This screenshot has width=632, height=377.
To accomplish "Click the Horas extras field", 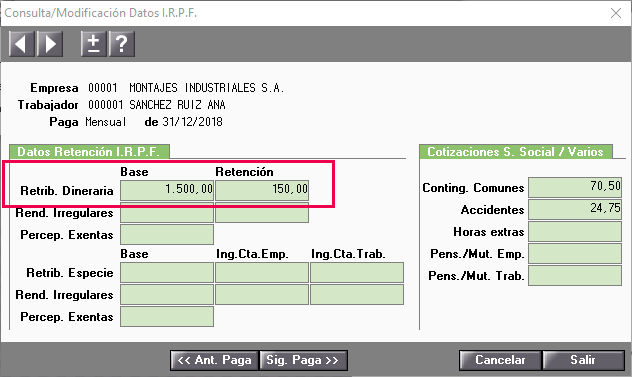I will (x=575, y=232).
